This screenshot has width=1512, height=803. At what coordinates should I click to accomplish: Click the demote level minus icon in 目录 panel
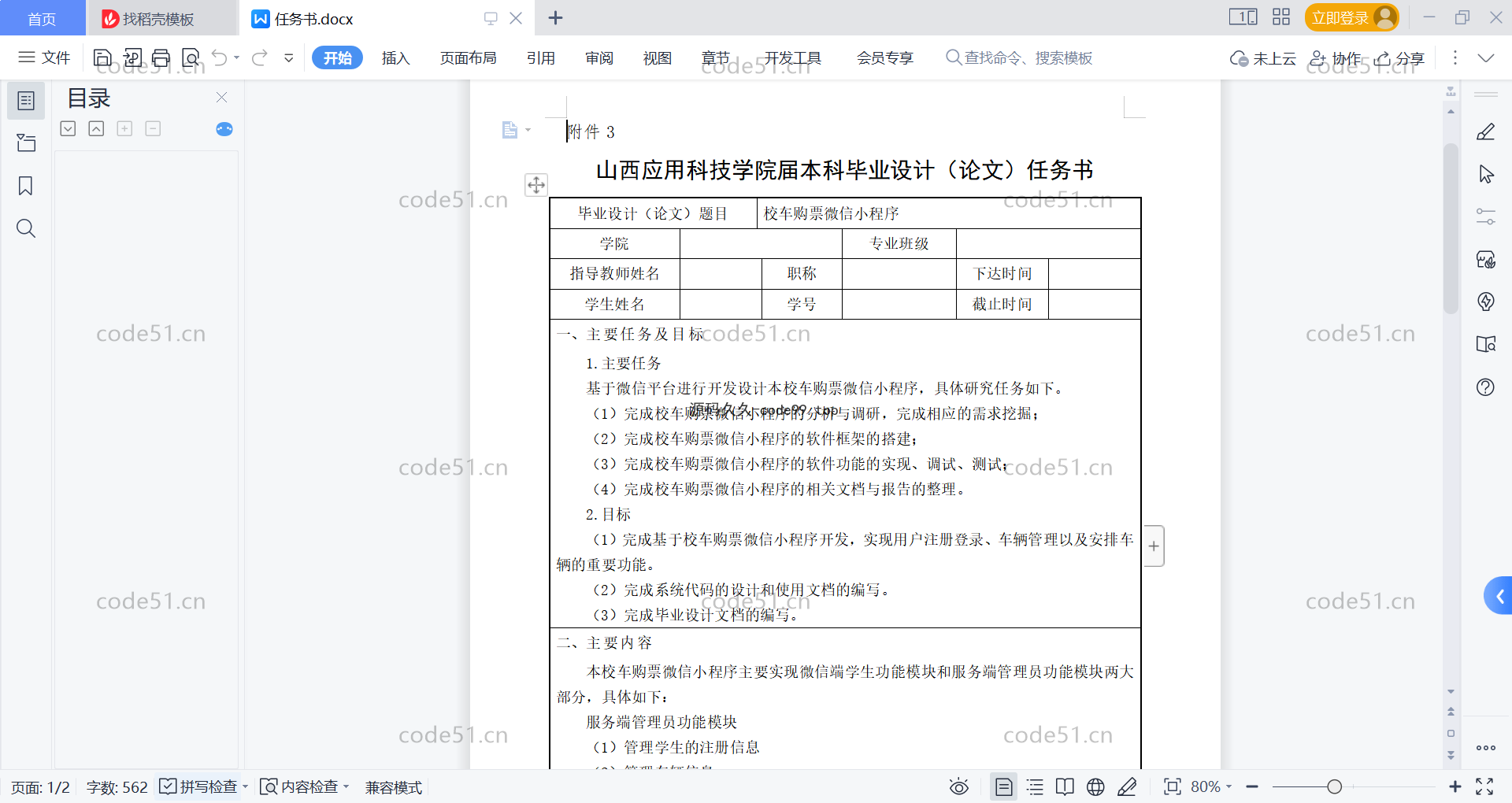tap(153, 128)
